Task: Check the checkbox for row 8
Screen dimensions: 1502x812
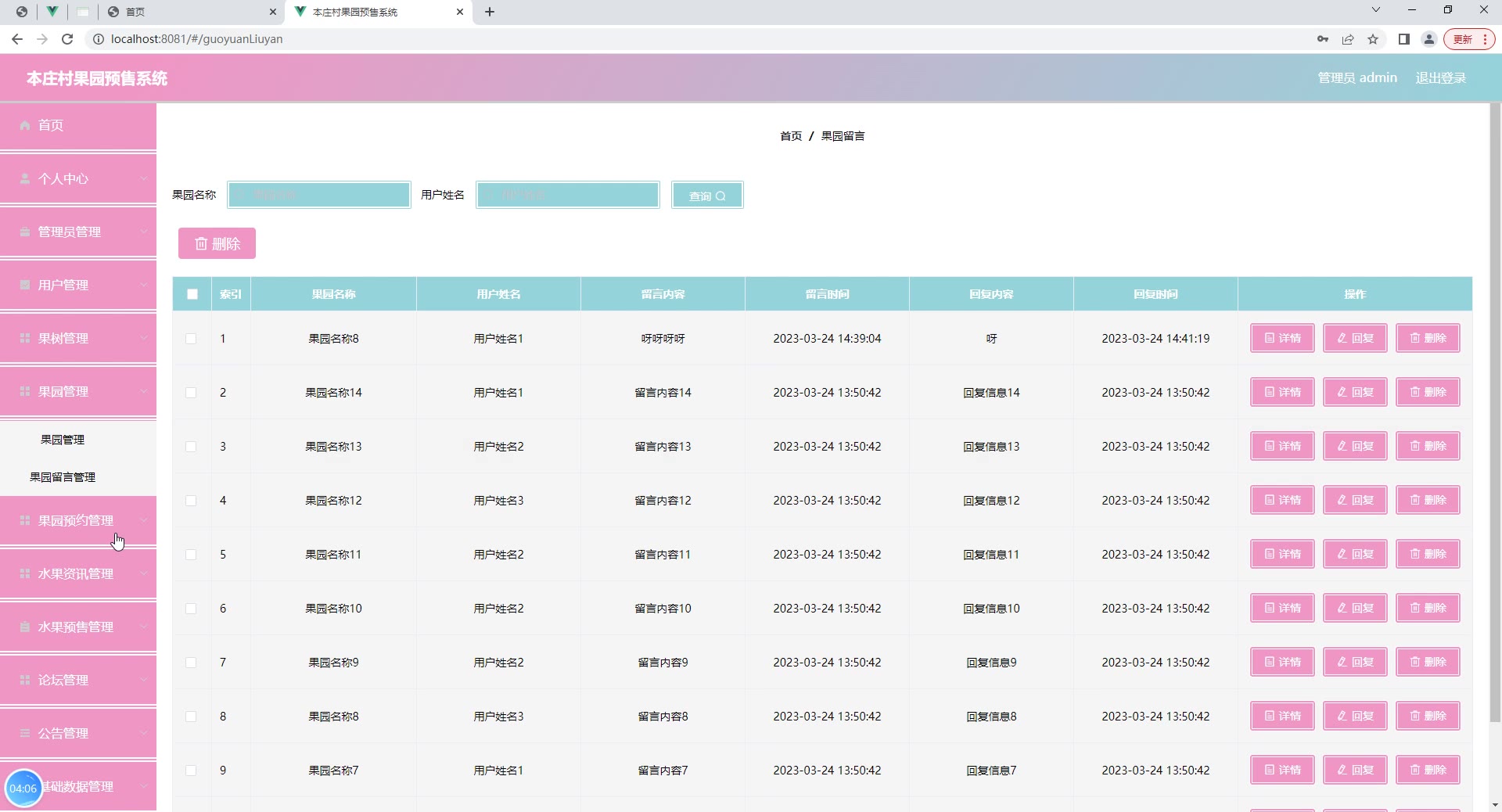Action: pyautogui.click(x=191, y=717)
